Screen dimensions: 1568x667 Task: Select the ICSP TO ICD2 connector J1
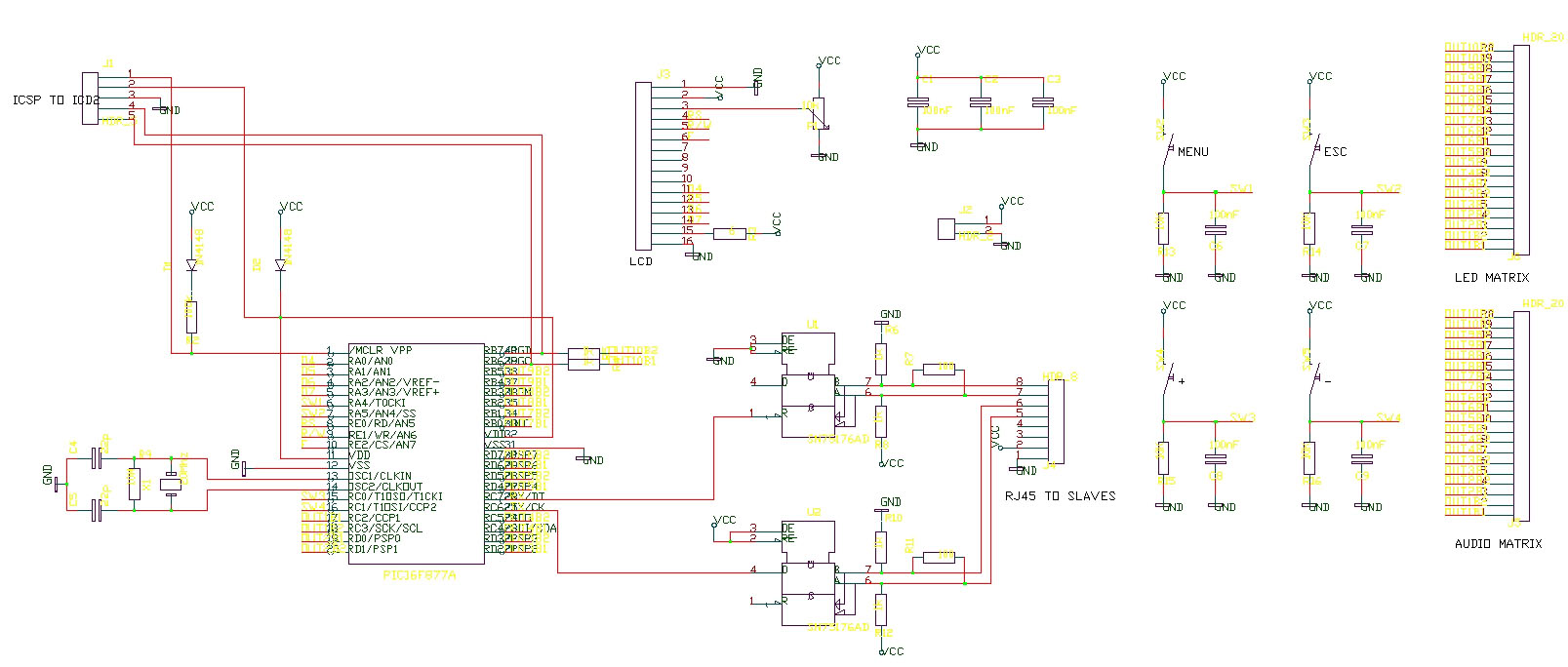(x=90, y=98)
